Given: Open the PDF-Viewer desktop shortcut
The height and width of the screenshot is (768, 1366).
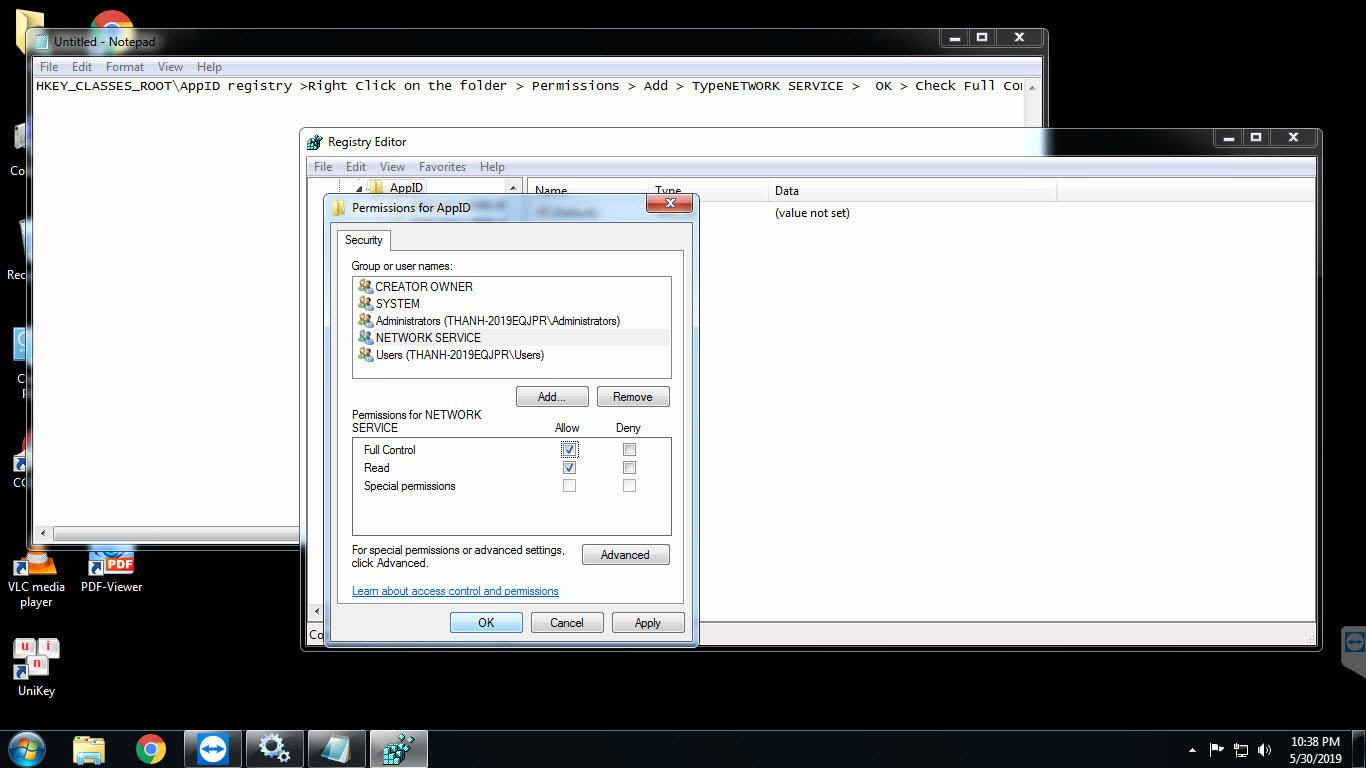Looking at the screenshot, I should click(111, 570).
